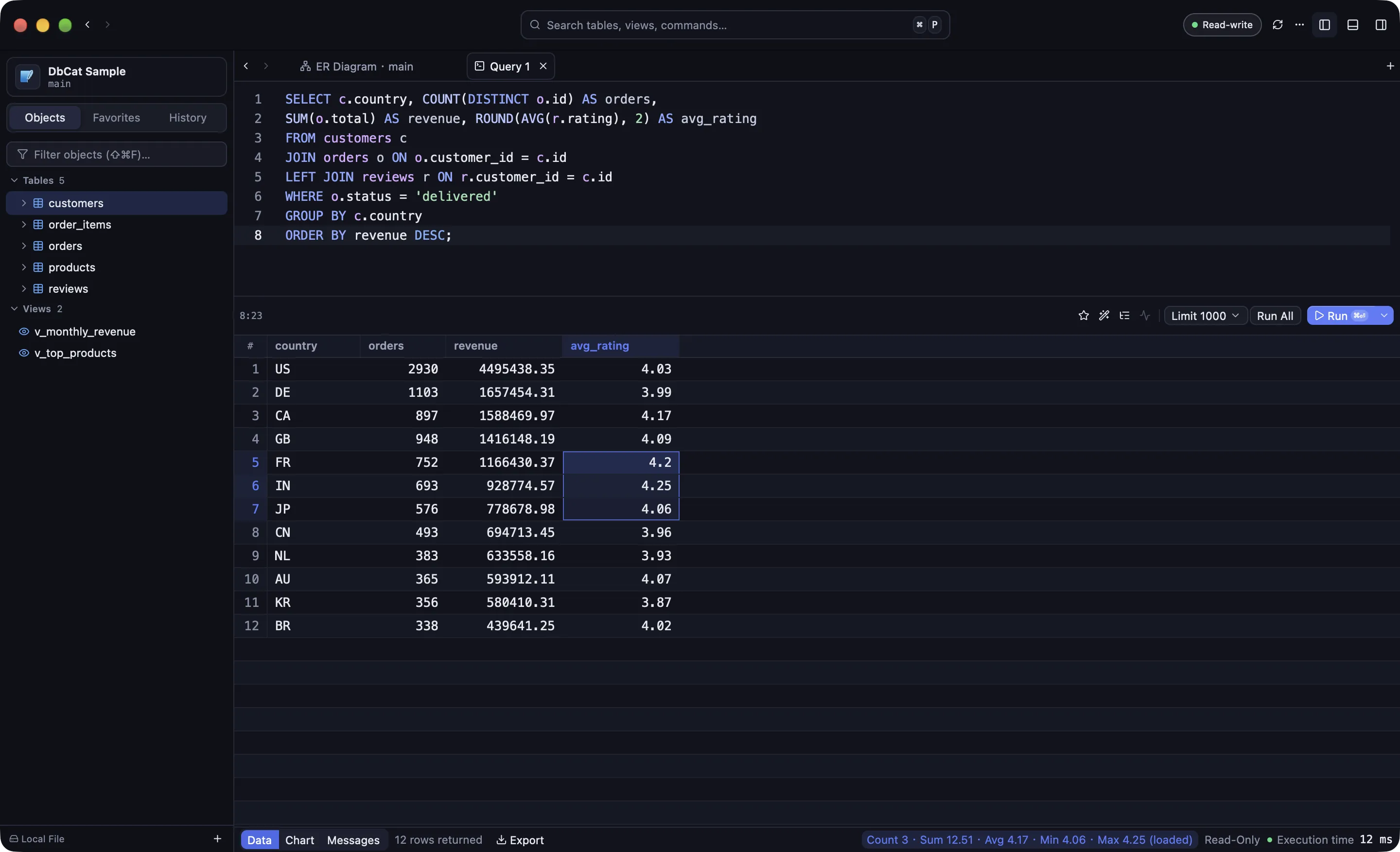Export the query results
This screenshot has height=852, width=1400.
[x=520, y=839]
